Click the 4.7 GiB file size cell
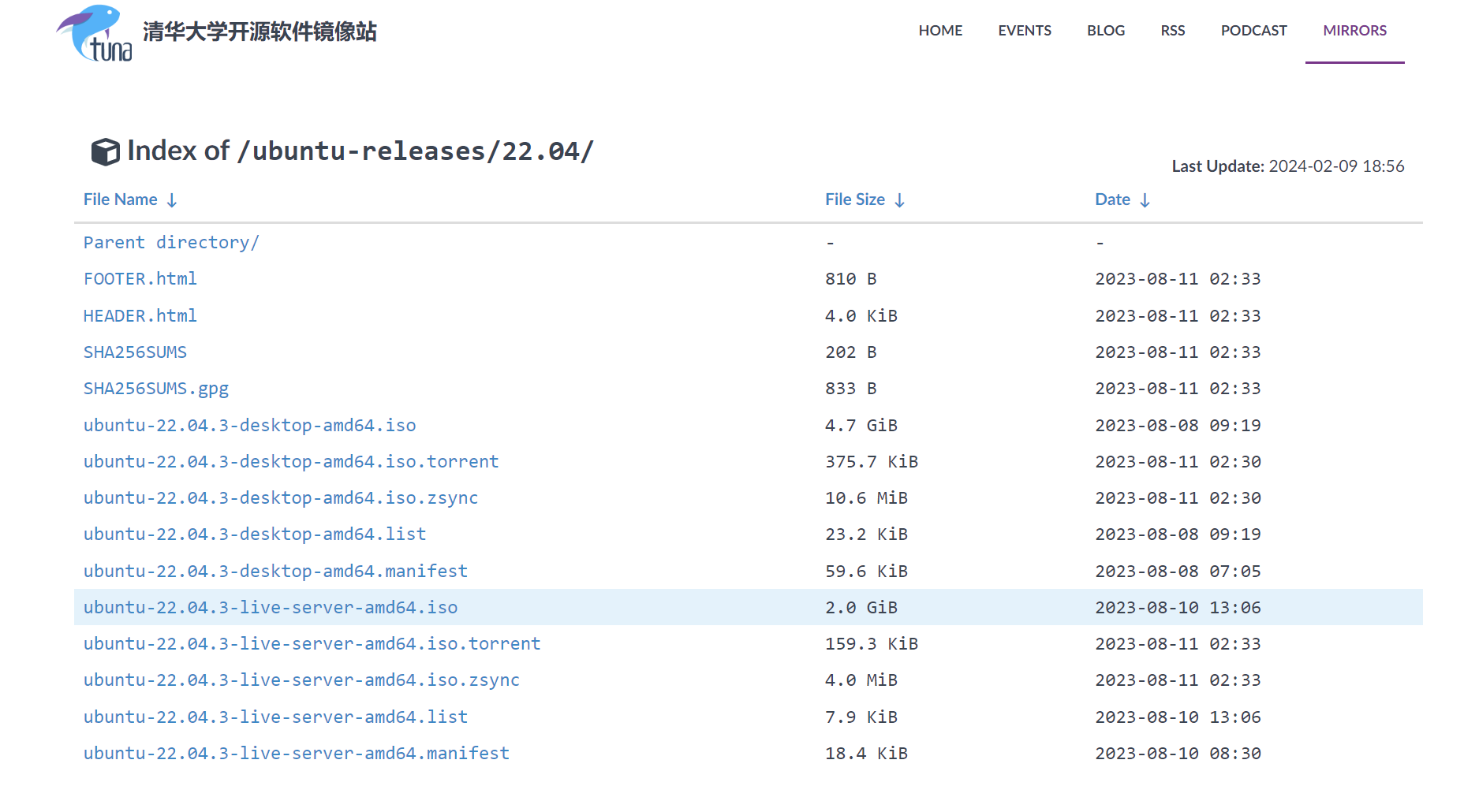The height and width of the screenshot is (812, 1464). [x=861, y=426]
